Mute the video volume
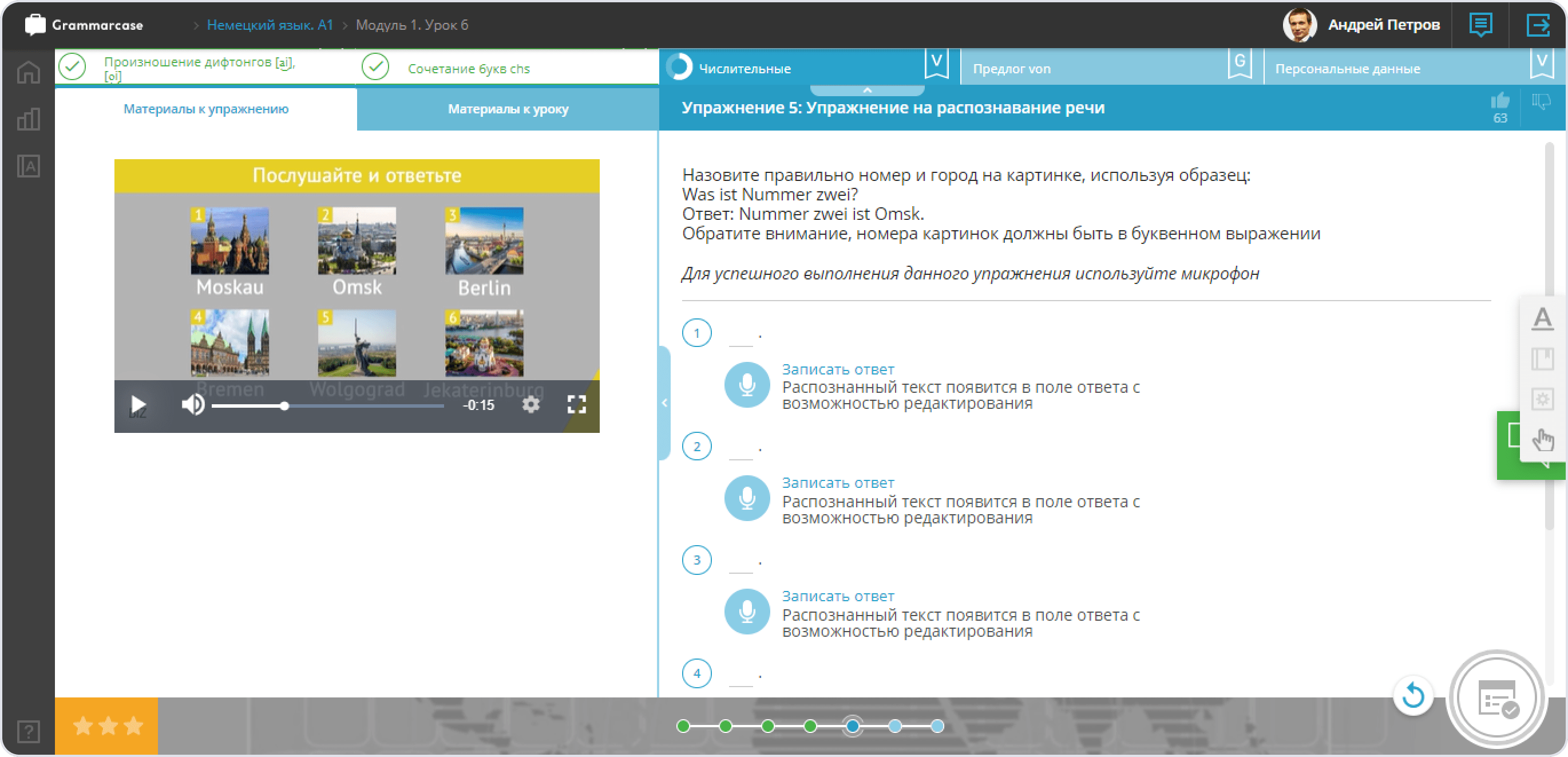 tap(193, 404)
